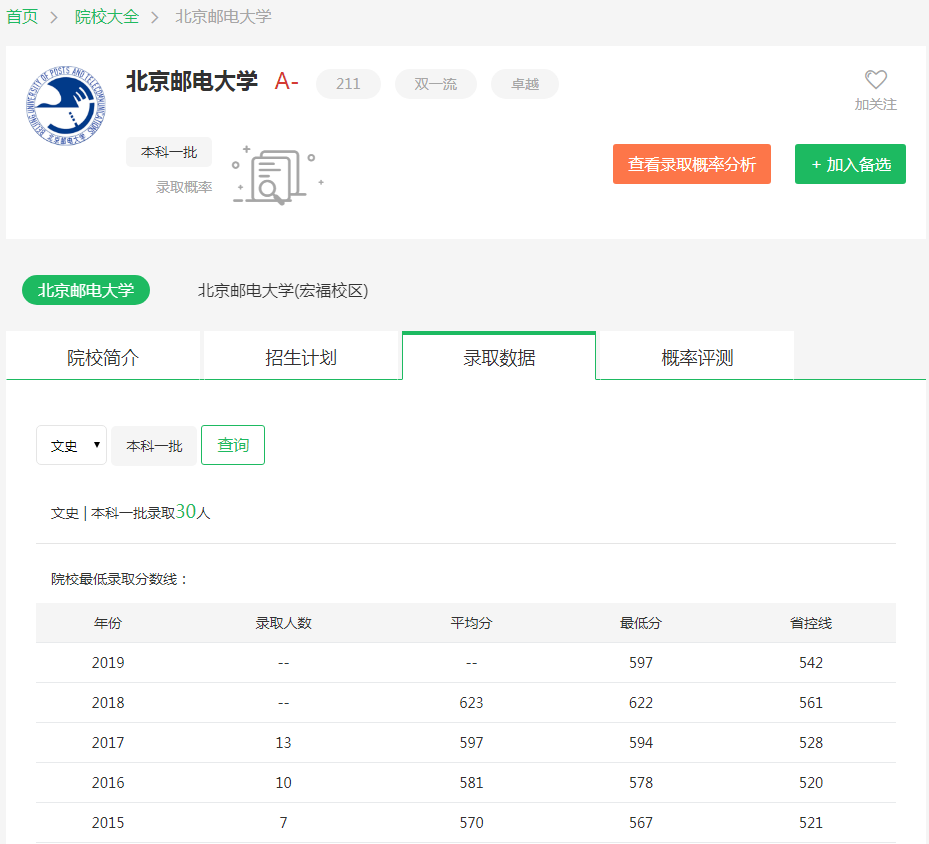This screenshot has height=844, width=929.
Task: Select the 北京邮电大学 campus pill
Action: click(86, 291)
